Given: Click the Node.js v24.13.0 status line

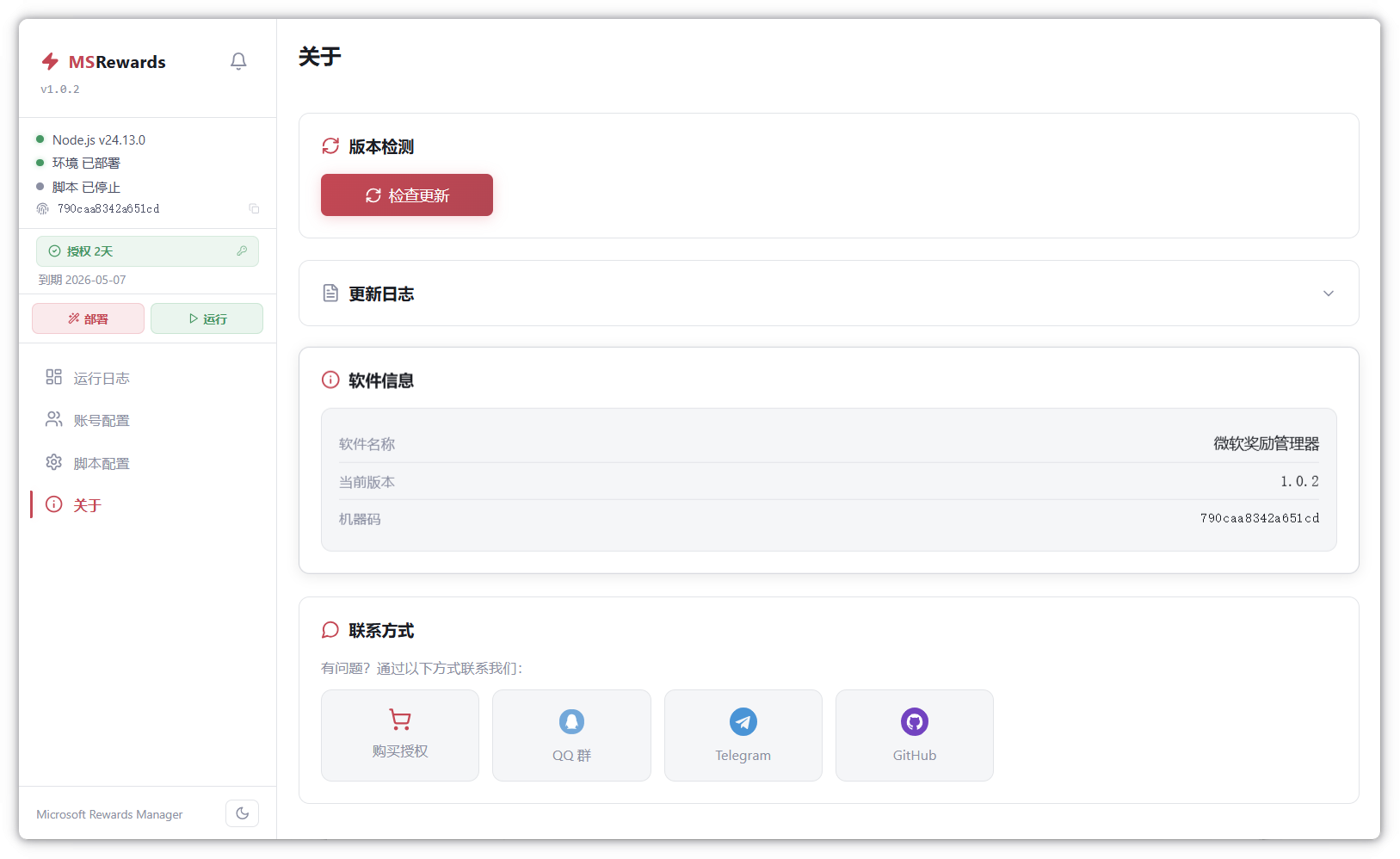Looking at the screenshot, I should tap(98, 139).
